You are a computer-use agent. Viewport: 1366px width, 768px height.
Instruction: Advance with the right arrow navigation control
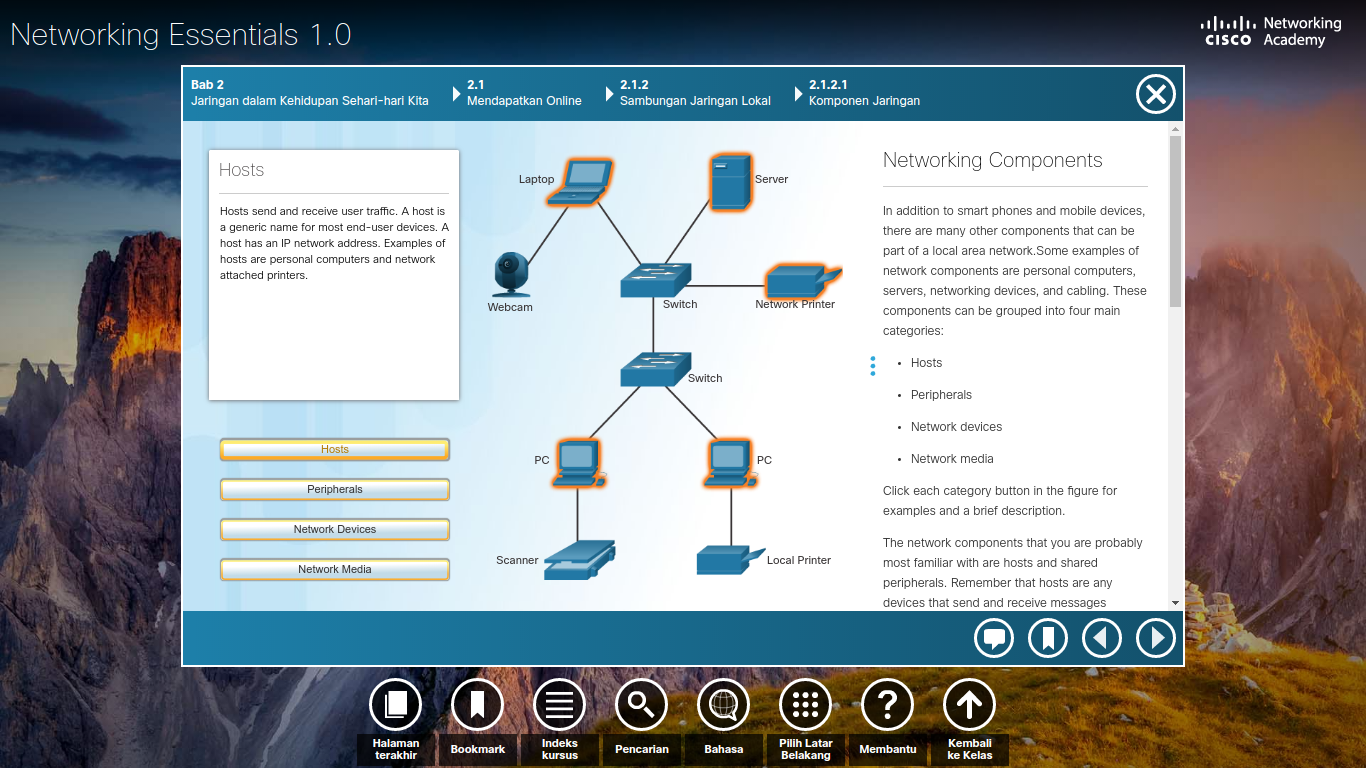pyautogui.click(x=1156, y=637)
